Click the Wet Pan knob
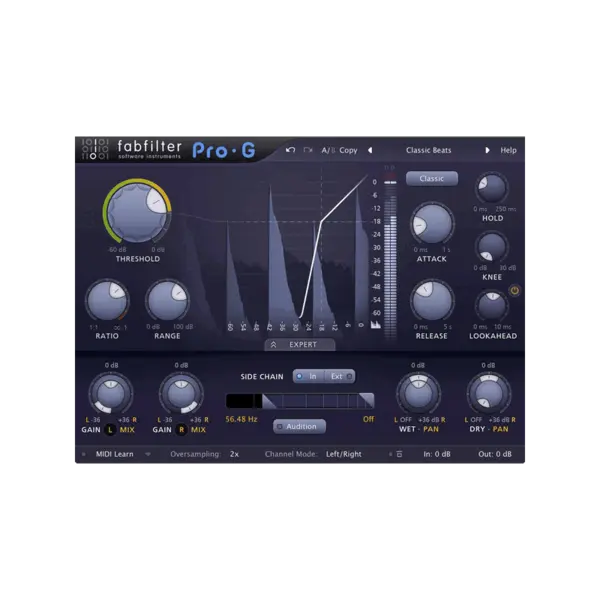 [x=419, y=394]
